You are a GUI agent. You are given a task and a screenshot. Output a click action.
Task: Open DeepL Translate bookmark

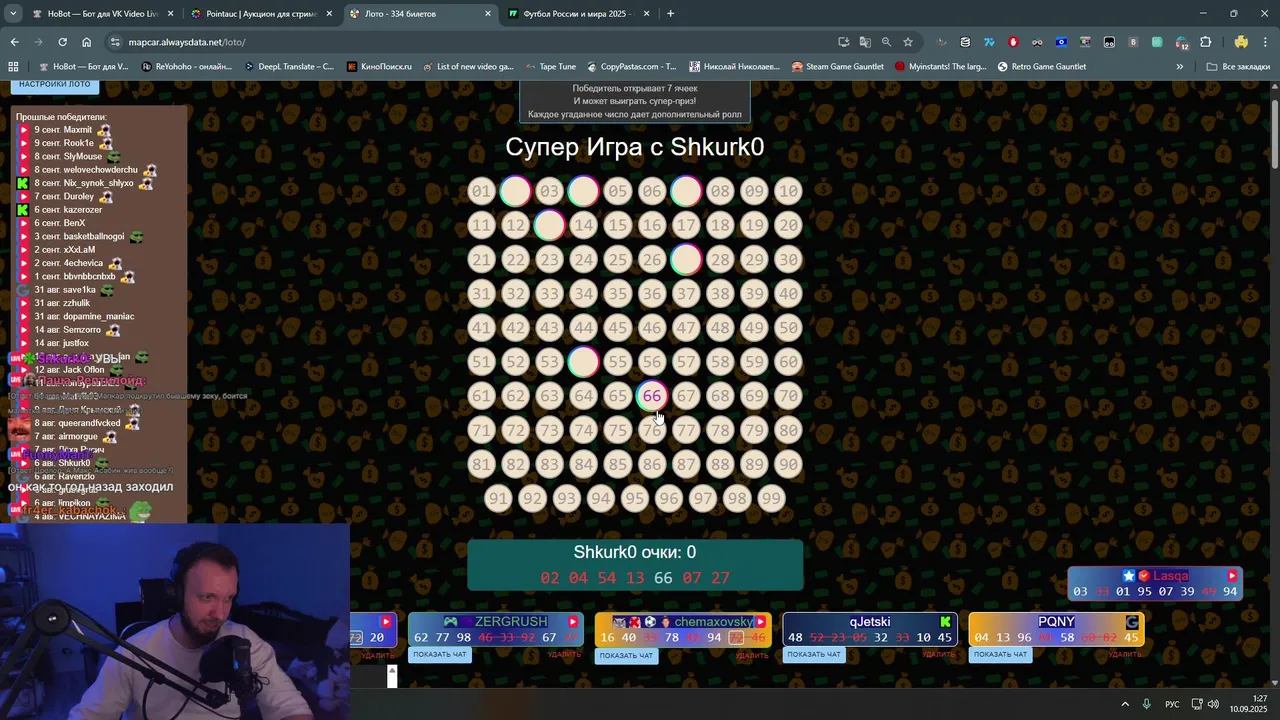pos(289,67)
